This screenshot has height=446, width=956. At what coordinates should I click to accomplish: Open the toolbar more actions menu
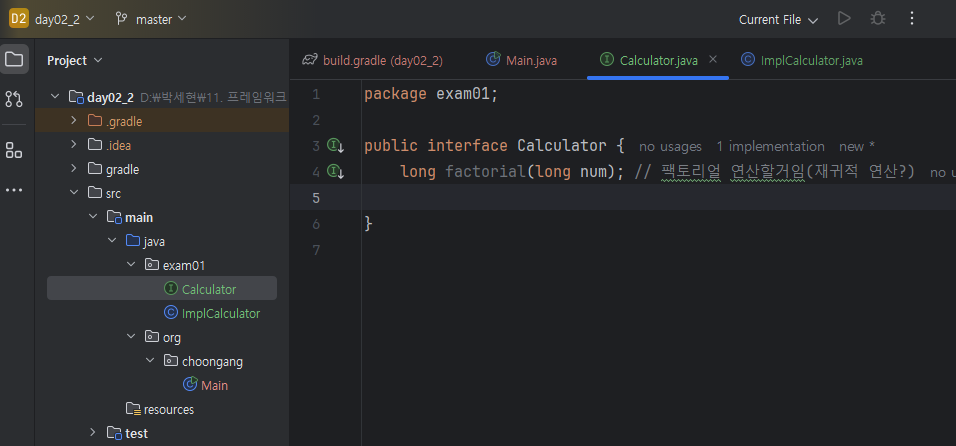click(x=911, y=19)
